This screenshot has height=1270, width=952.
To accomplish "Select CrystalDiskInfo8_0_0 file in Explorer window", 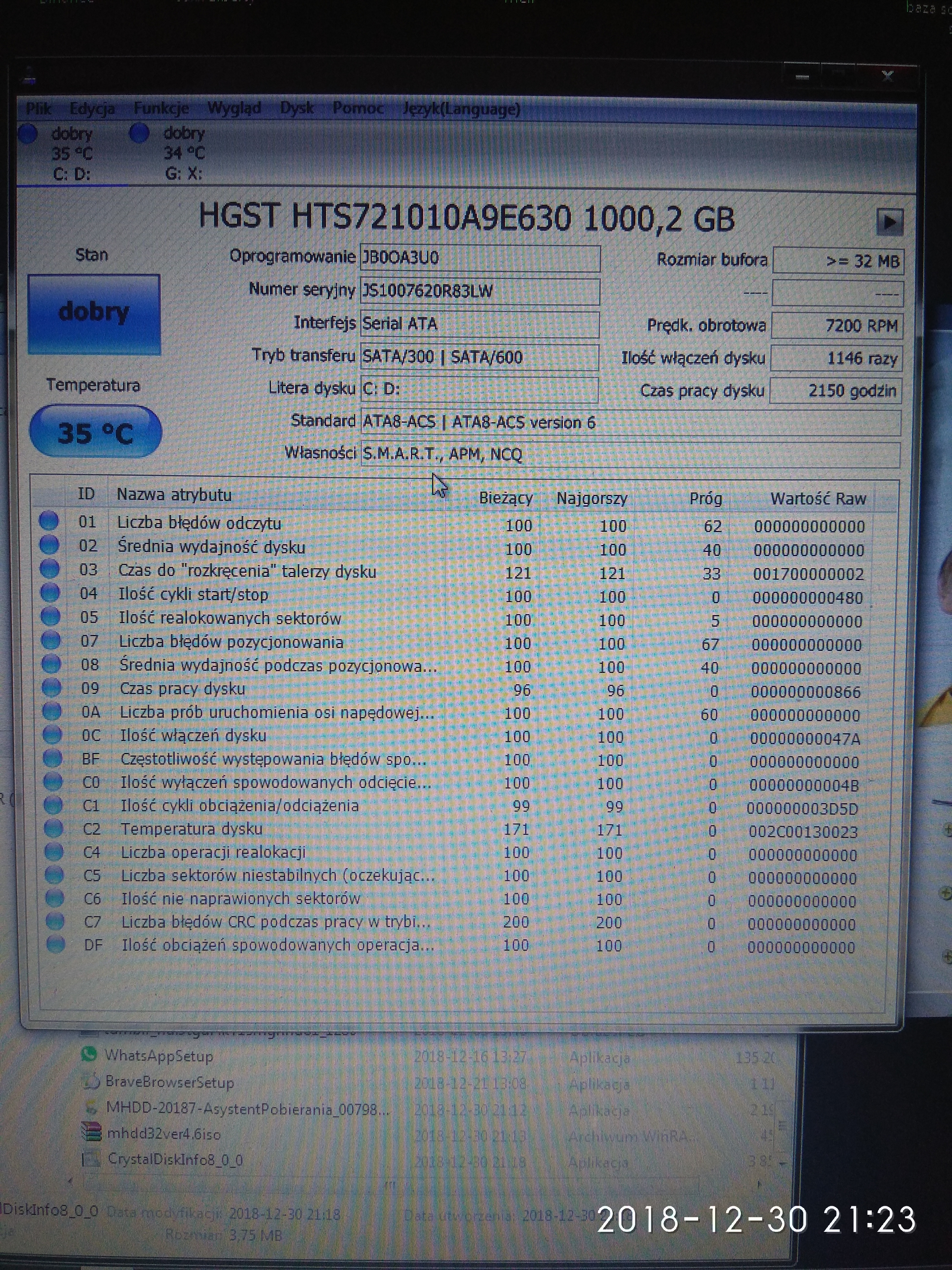I will [175, 1160].
